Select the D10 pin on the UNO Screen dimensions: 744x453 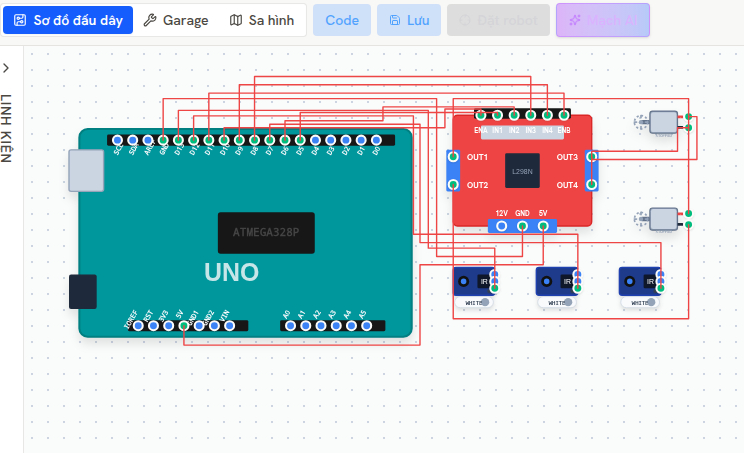pos(224,140)
